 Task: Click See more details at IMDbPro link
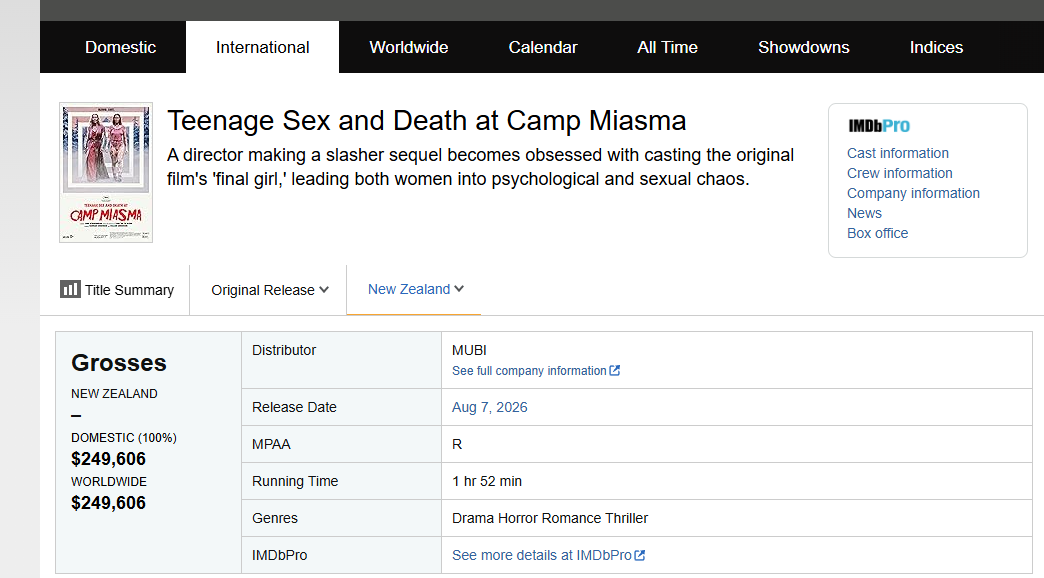[x=541, y=555]
